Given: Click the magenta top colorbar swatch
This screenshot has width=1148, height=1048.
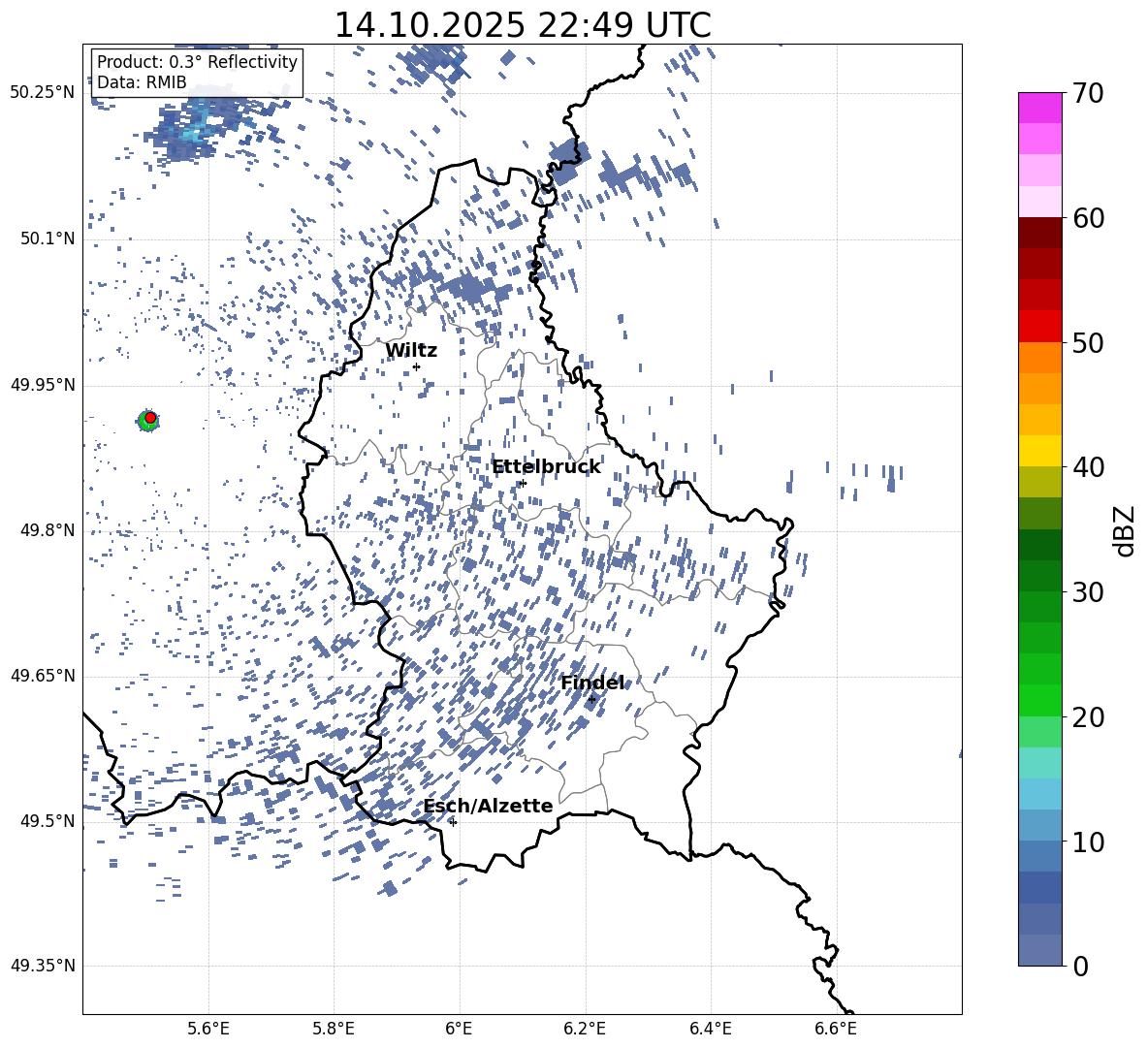Looking at the screenshot, I should pyautogui.click(x=1039, y=109).
